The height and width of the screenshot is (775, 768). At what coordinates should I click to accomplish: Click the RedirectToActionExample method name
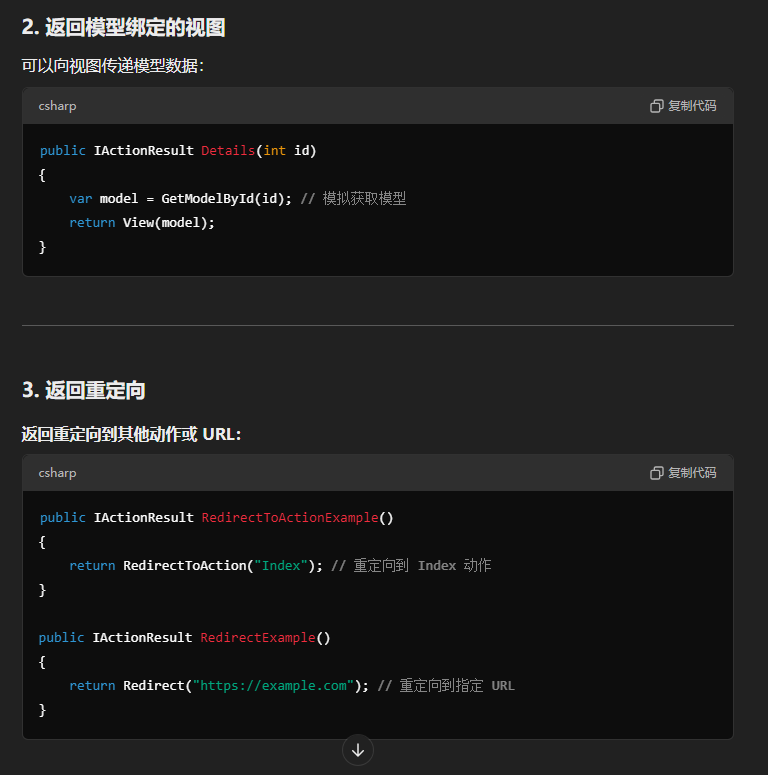pos(290,518)
